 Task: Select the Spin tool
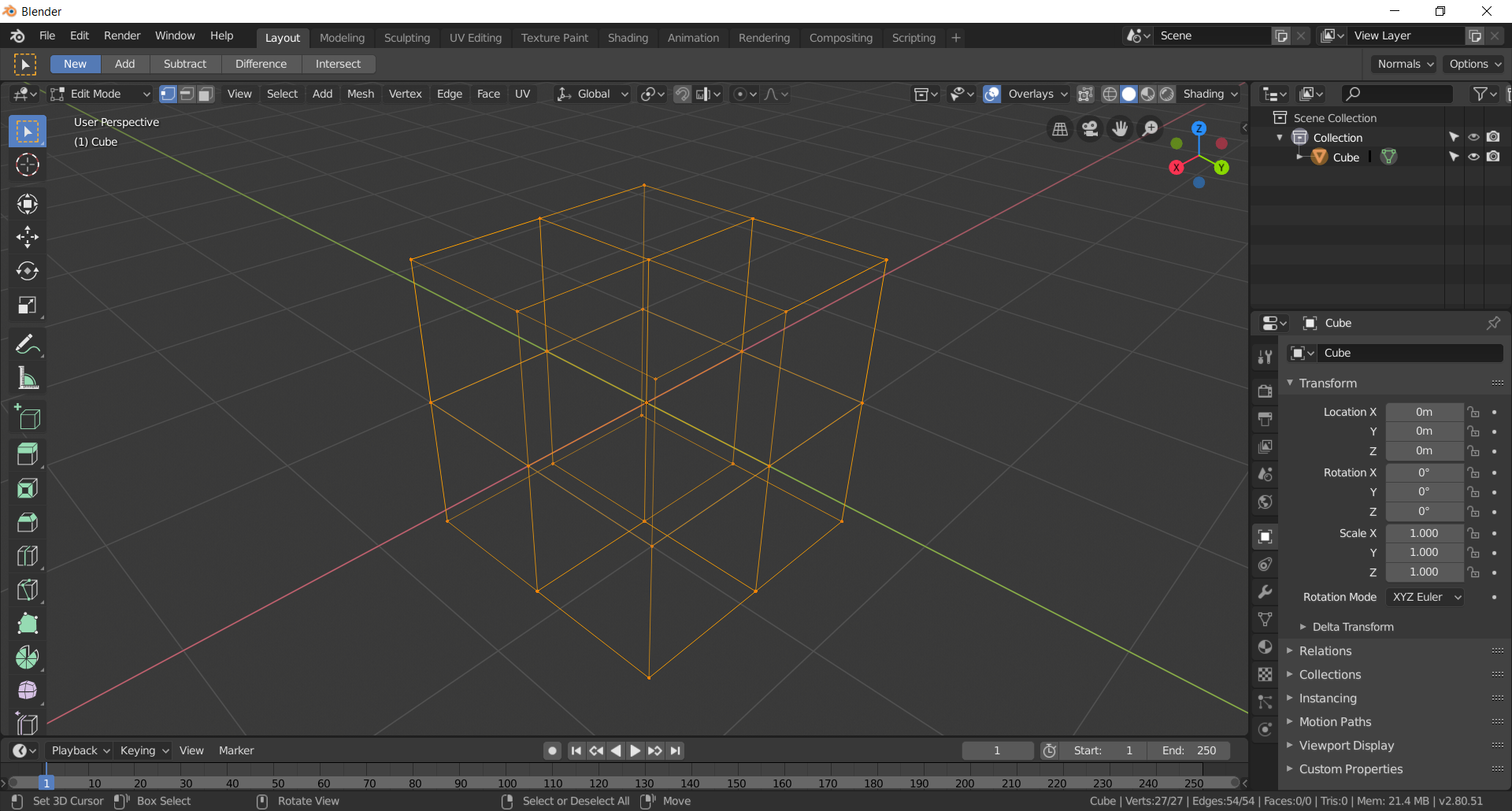28,657
